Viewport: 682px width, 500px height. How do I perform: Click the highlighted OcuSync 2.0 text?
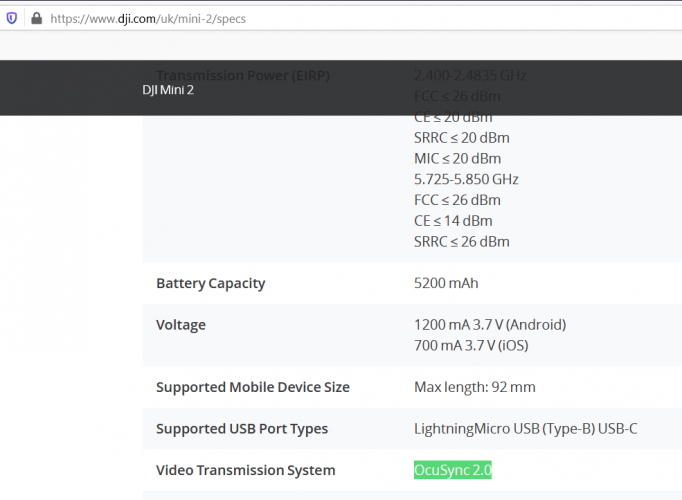click(453, 470)
